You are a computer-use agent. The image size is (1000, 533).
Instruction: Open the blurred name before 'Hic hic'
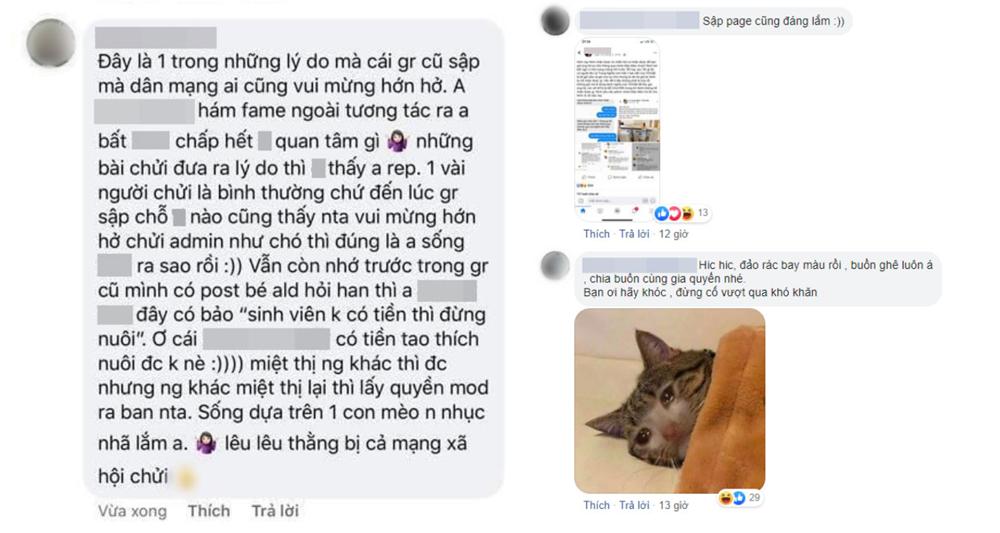(x=639, y=265)
